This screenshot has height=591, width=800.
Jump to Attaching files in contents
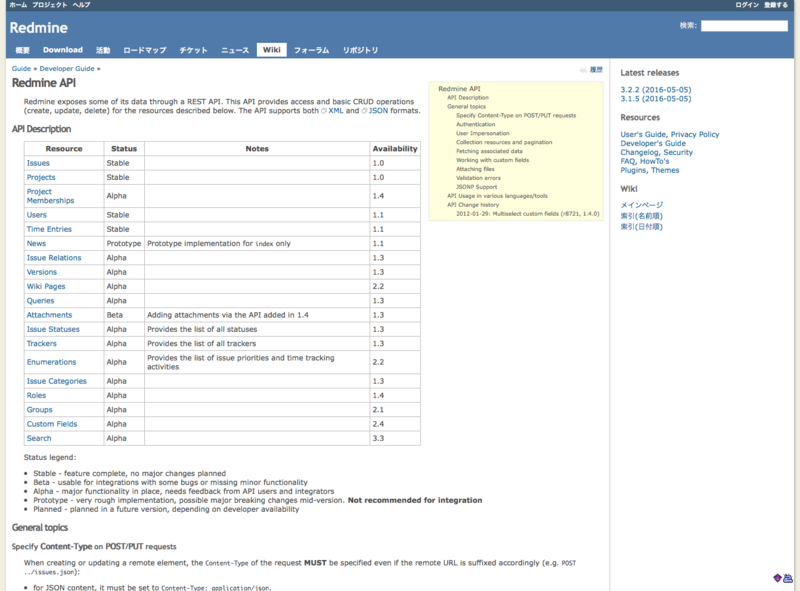point(475,169)
